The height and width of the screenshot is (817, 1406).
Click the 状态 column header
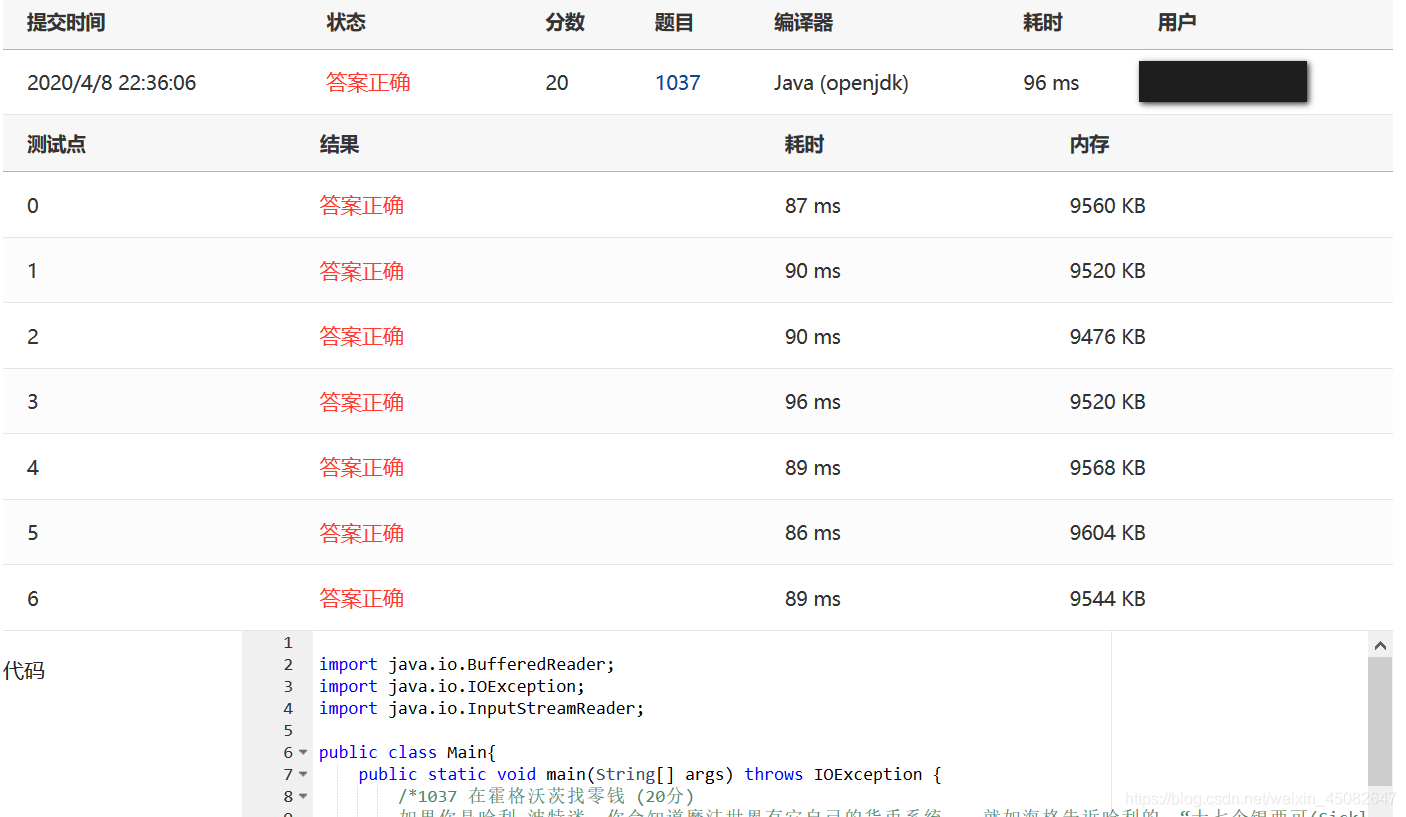click(x=346, y=22)
